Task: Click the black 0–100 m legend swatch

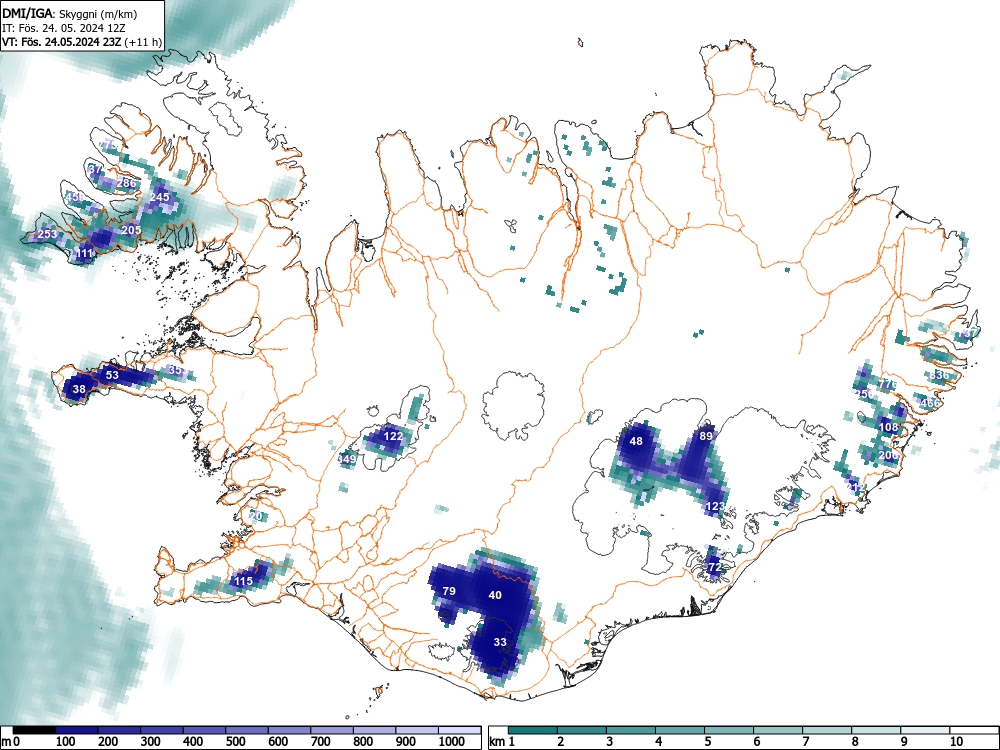Action: [34, 730]
